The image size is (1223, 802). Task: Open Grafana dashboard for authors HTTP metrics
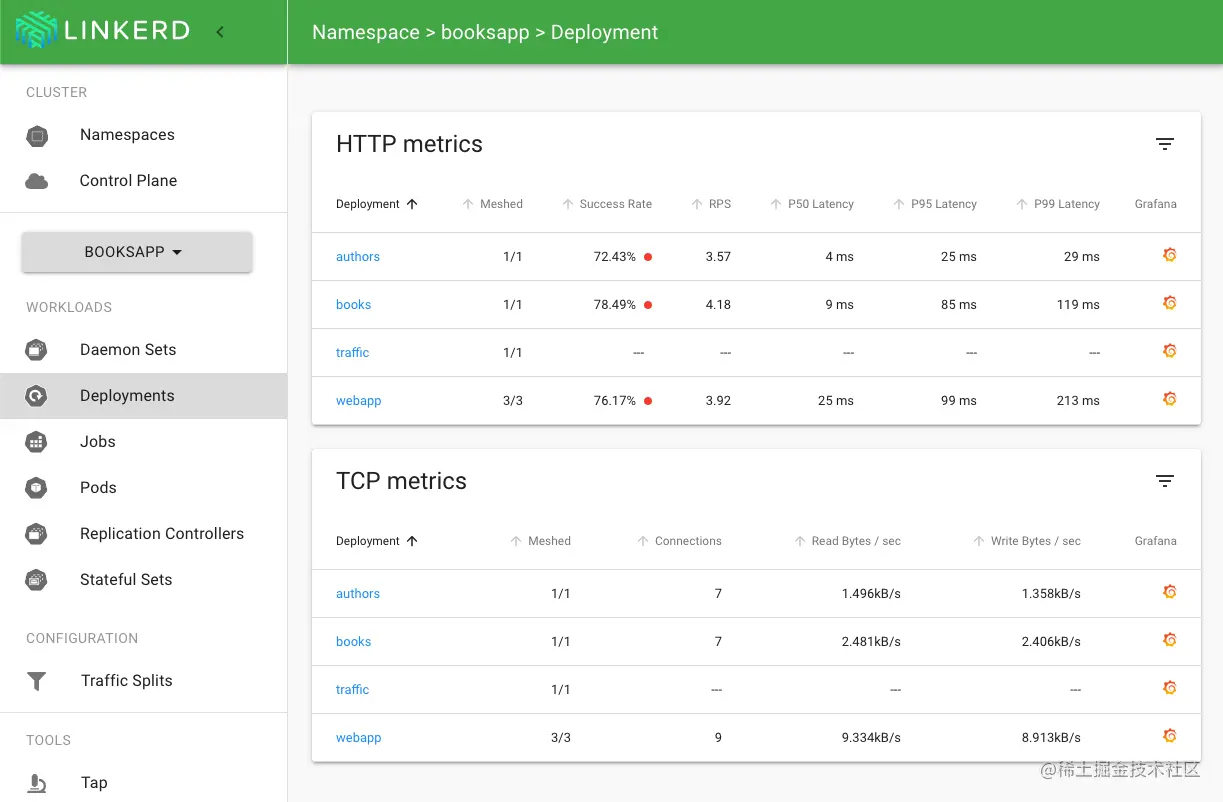[x=1169, y=255]
